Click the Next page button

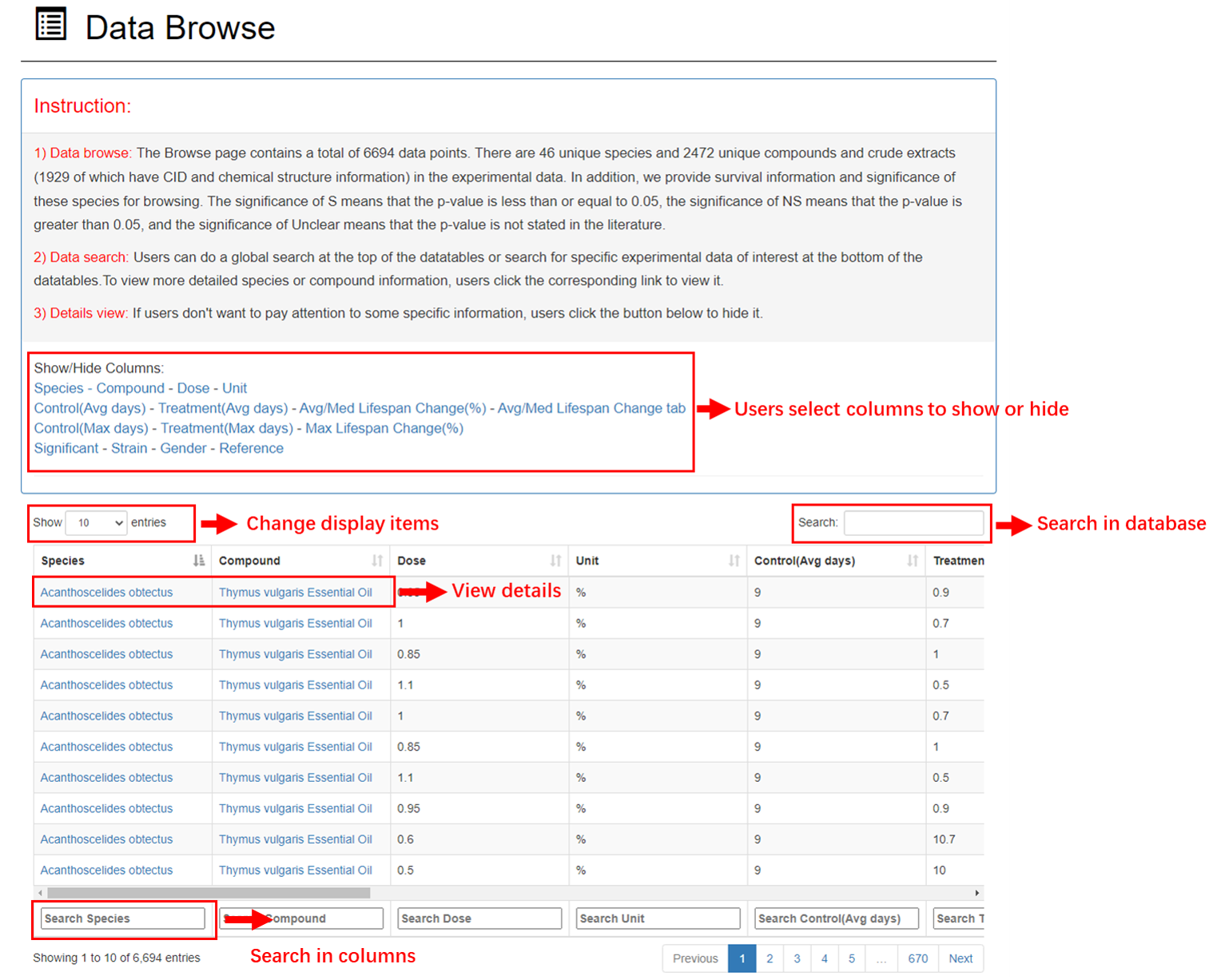pos(960,958)
